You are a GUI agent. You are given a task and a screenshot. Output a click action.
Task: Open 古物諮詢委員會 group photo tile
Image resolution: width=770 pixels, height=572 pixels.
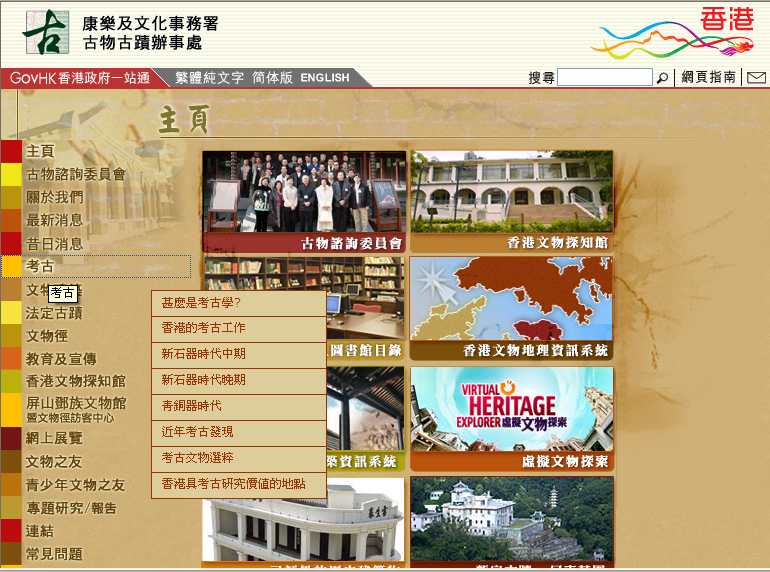click(x=304, y=202)
